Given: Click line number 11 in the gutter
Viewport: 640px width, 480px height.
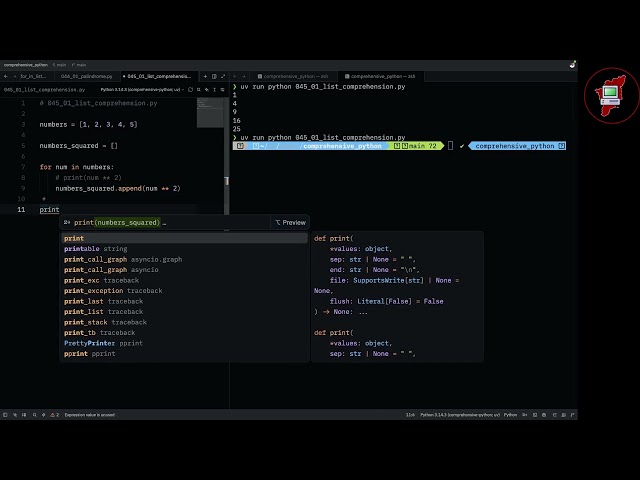Looking at the screenshot, I should 21,209.
